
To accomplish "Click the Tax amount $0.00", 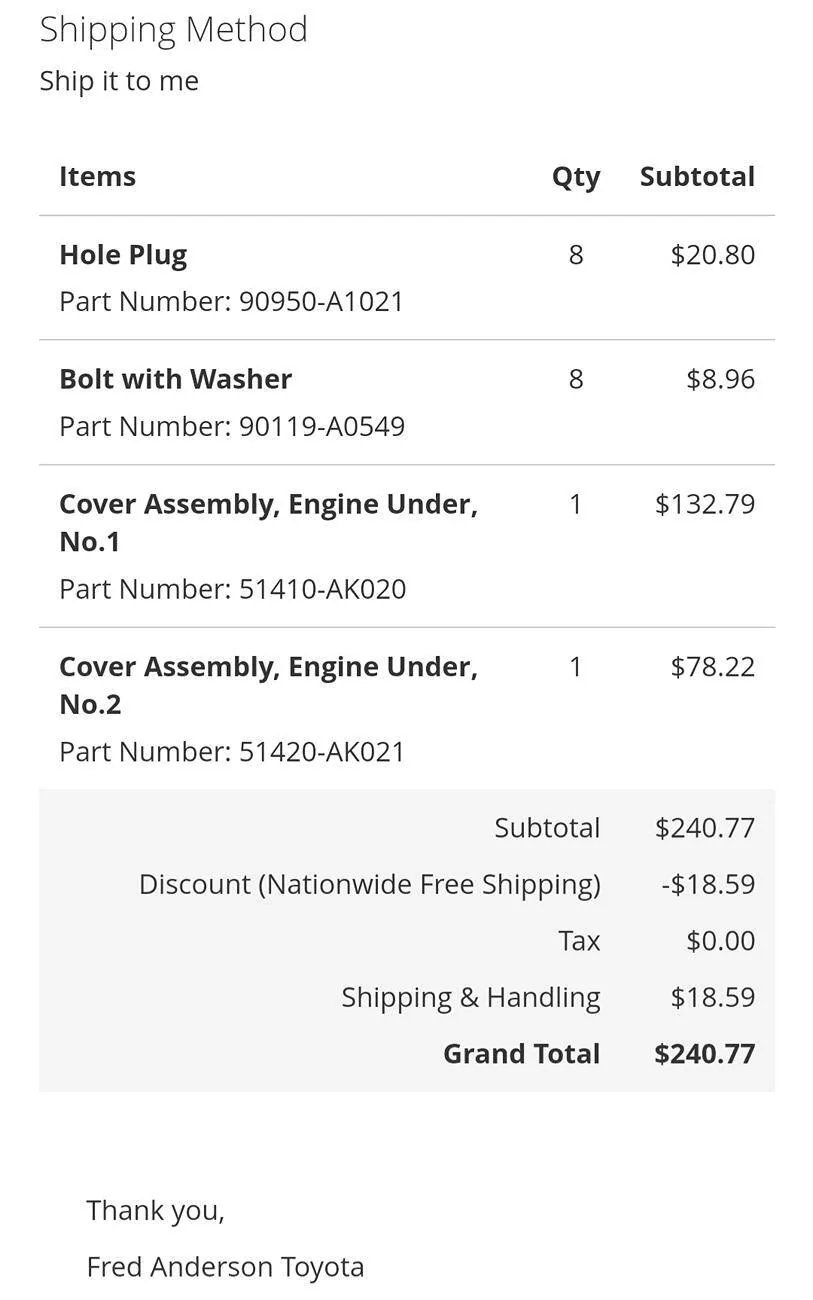I will (x=721, y=941).
